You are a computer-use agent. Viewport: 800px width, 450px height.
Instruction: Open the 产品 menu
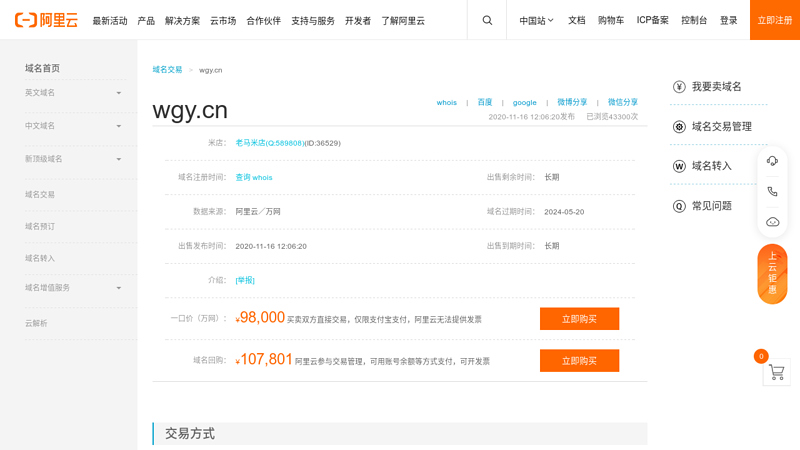146,21
